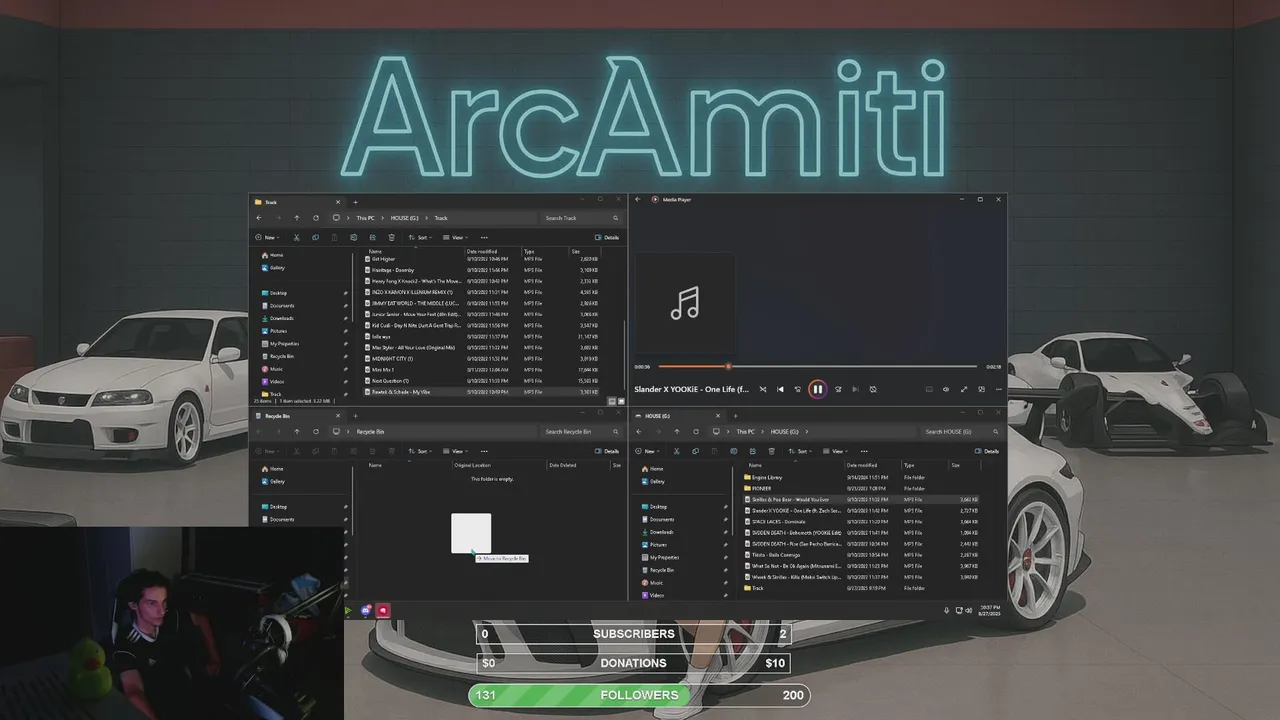This screenshot has width=1280, height=720.
Task: Go back in Media Player
Action: click(x=638, y=199)
